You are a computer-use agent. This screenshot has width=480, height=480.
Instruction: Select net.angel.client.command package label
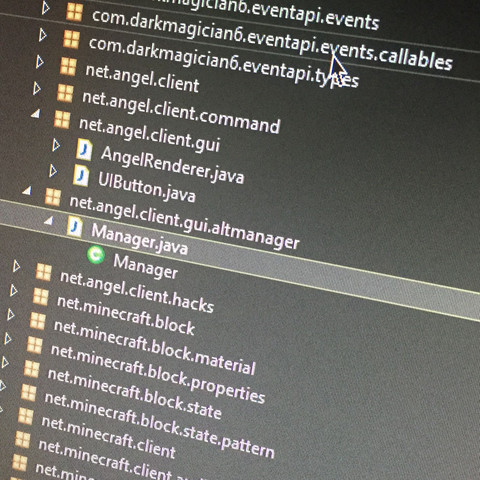(x=181, y=112)
